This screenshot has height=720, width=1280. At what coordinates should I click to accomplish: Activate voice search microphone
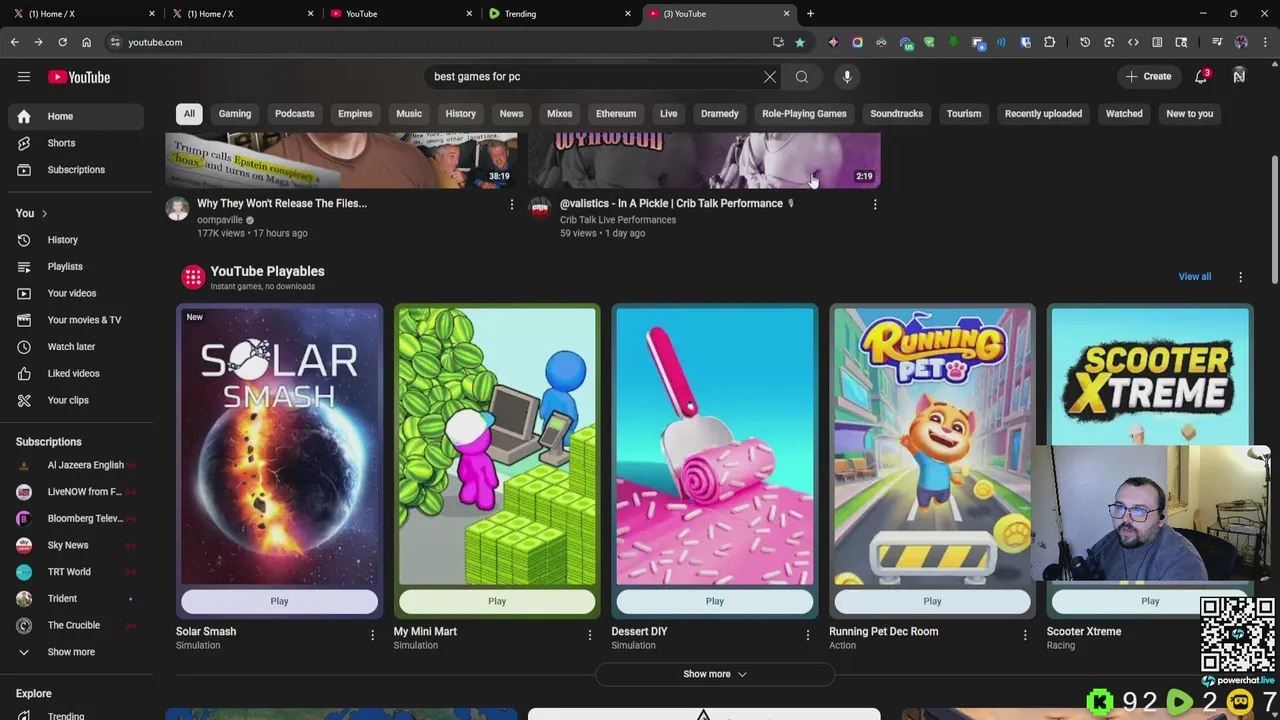point(847,77)
